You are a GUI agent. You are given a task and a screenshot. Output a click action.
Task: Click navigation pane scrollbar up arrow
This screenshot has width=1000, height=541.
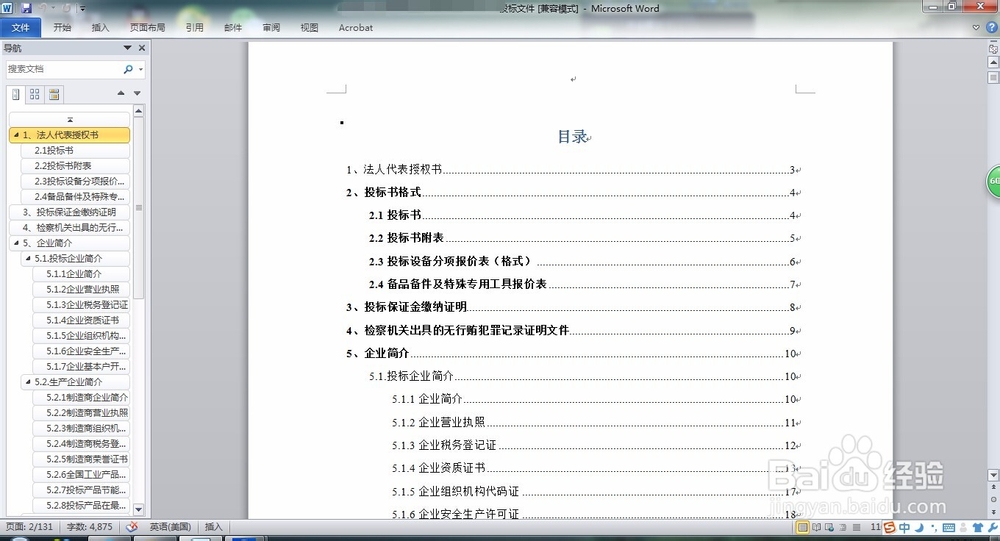tap(138, 111)
